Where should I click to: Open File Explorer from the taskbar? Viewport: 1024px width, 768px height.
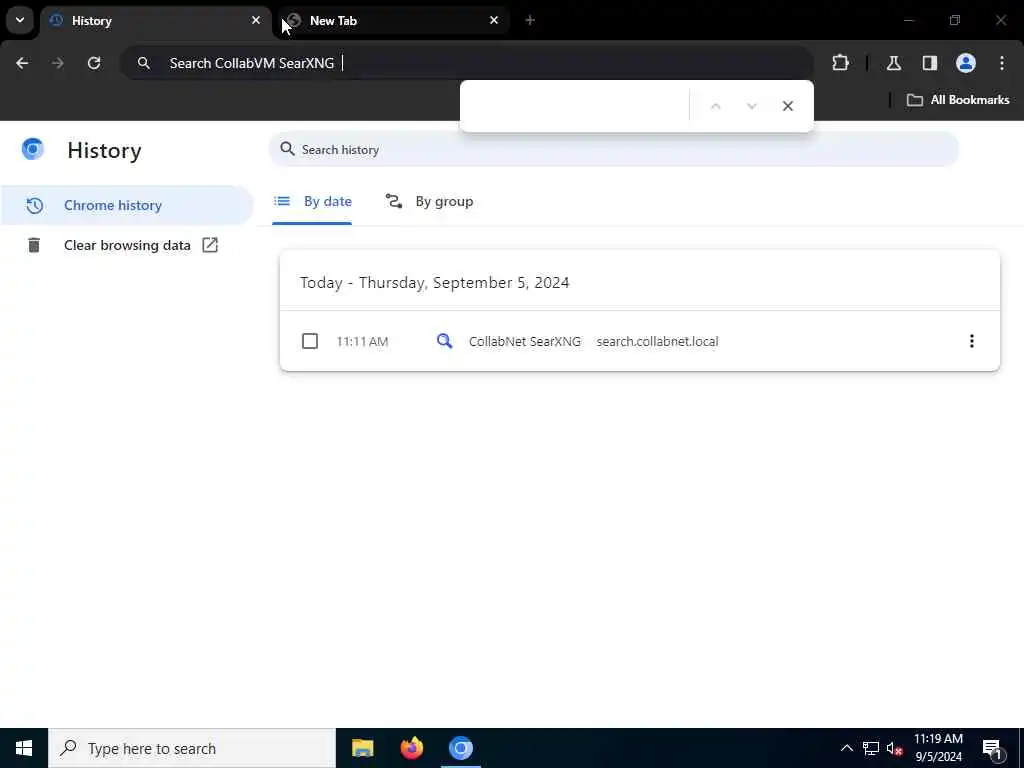click(x=362, y=748)
